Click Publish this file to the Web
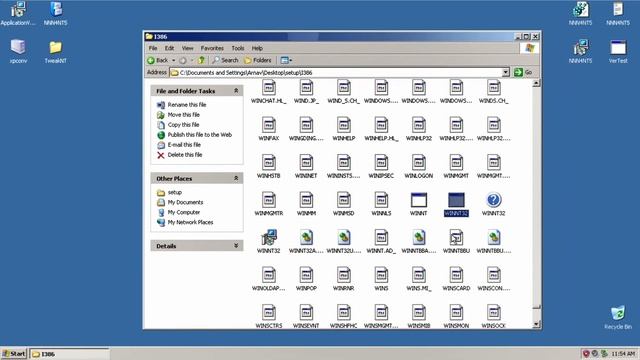 coord(200,135)
